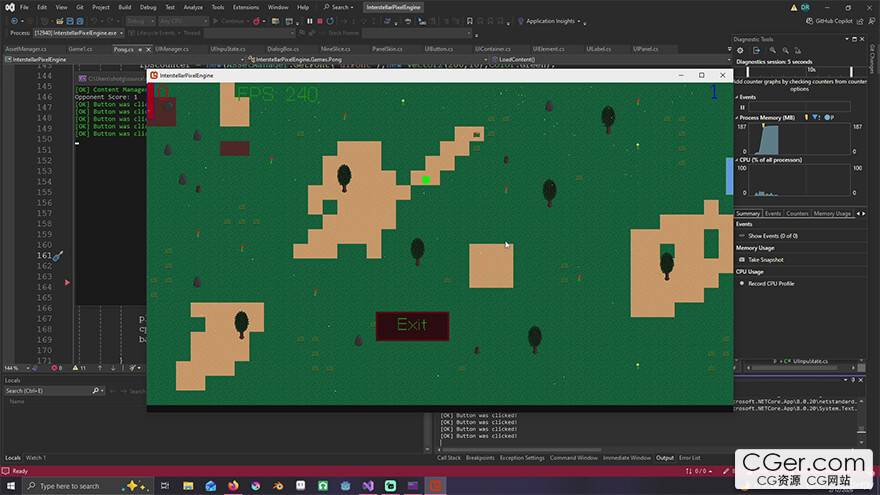880x495 pixels.
Task: Open Diagnostic Tools settings gear
Action: pos(739,51)
